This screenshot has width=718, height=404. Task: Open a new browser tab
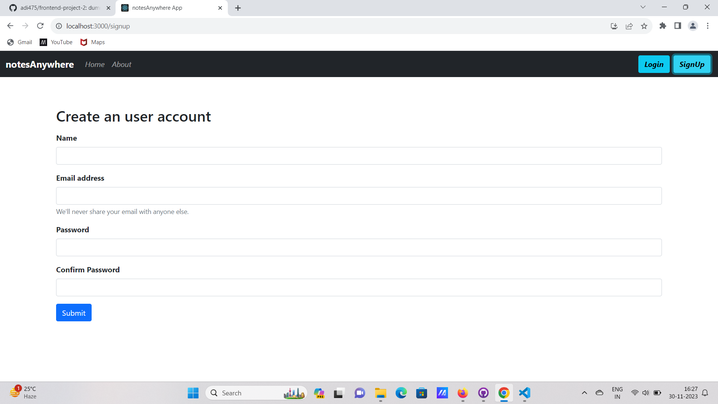(238, 8)
